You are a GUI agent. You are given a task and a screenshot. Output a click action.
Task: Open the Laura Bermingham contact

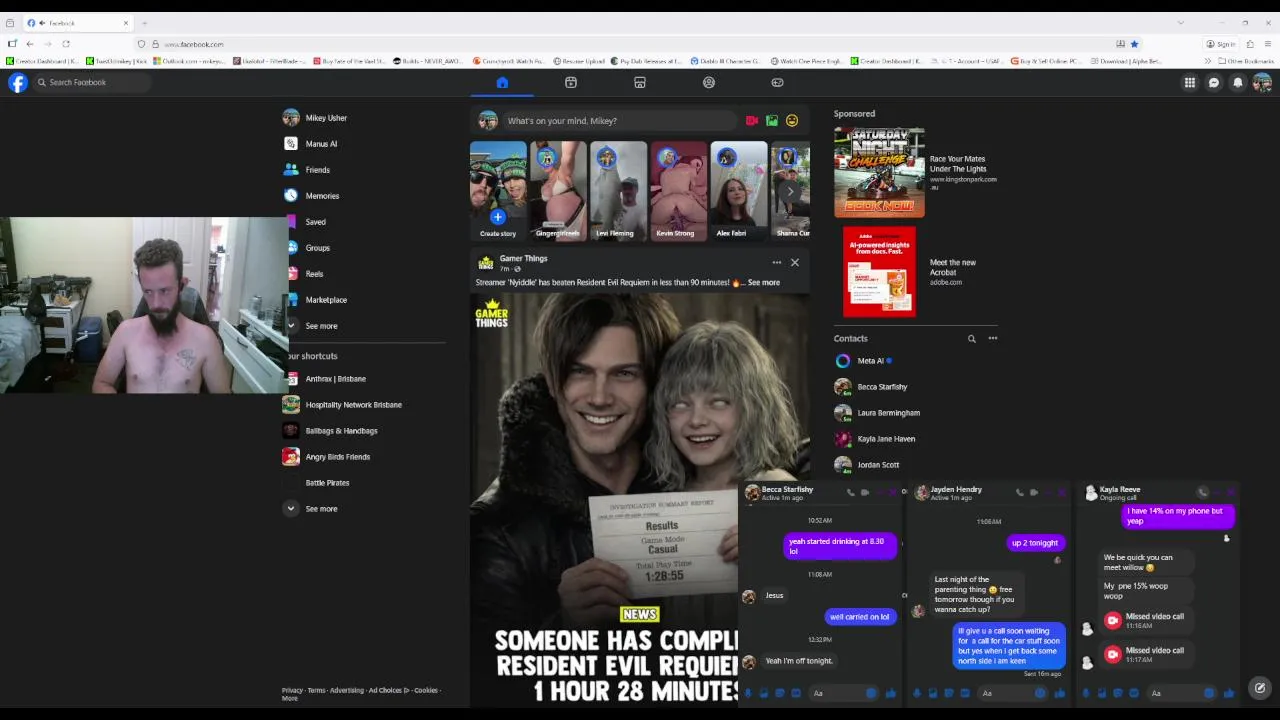(x=877, y=413)
